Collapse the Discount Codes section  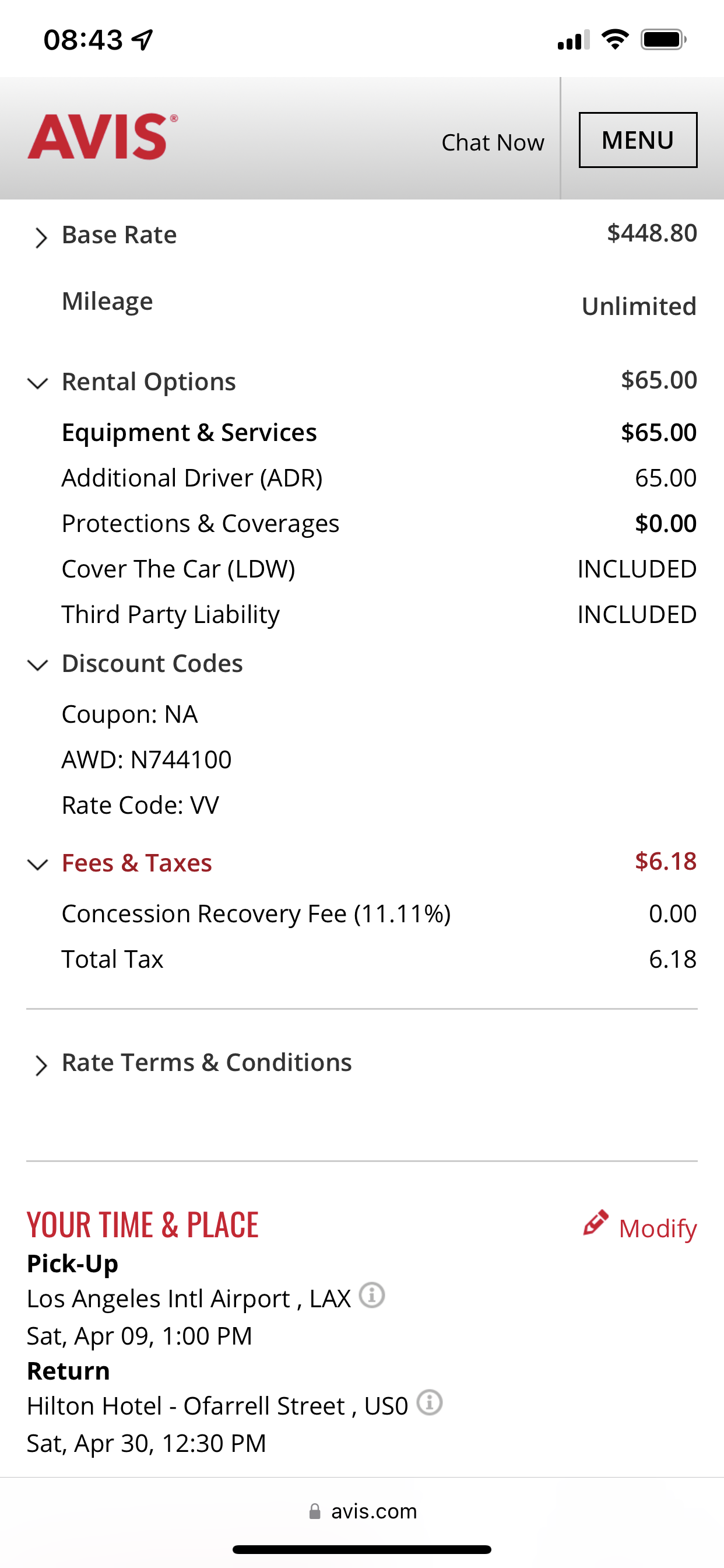click(38, 664)
